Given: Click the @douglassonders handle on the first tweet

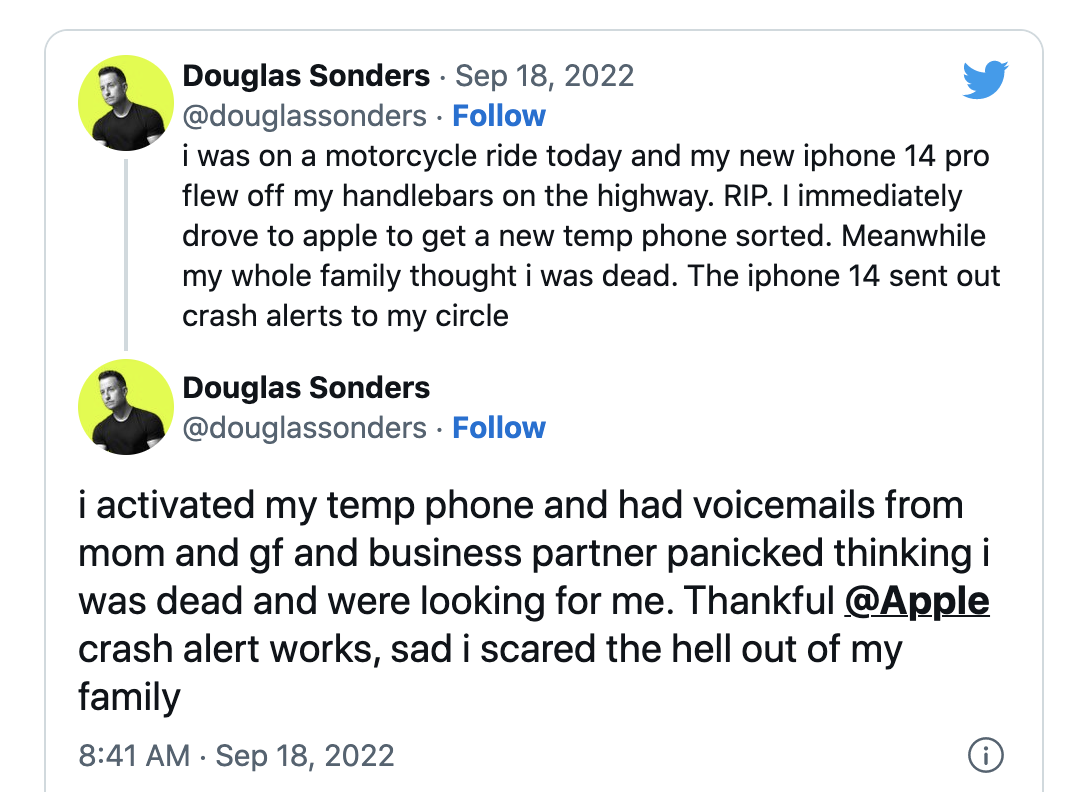Looking at the screenshot, I should click(x=304, y=116).
